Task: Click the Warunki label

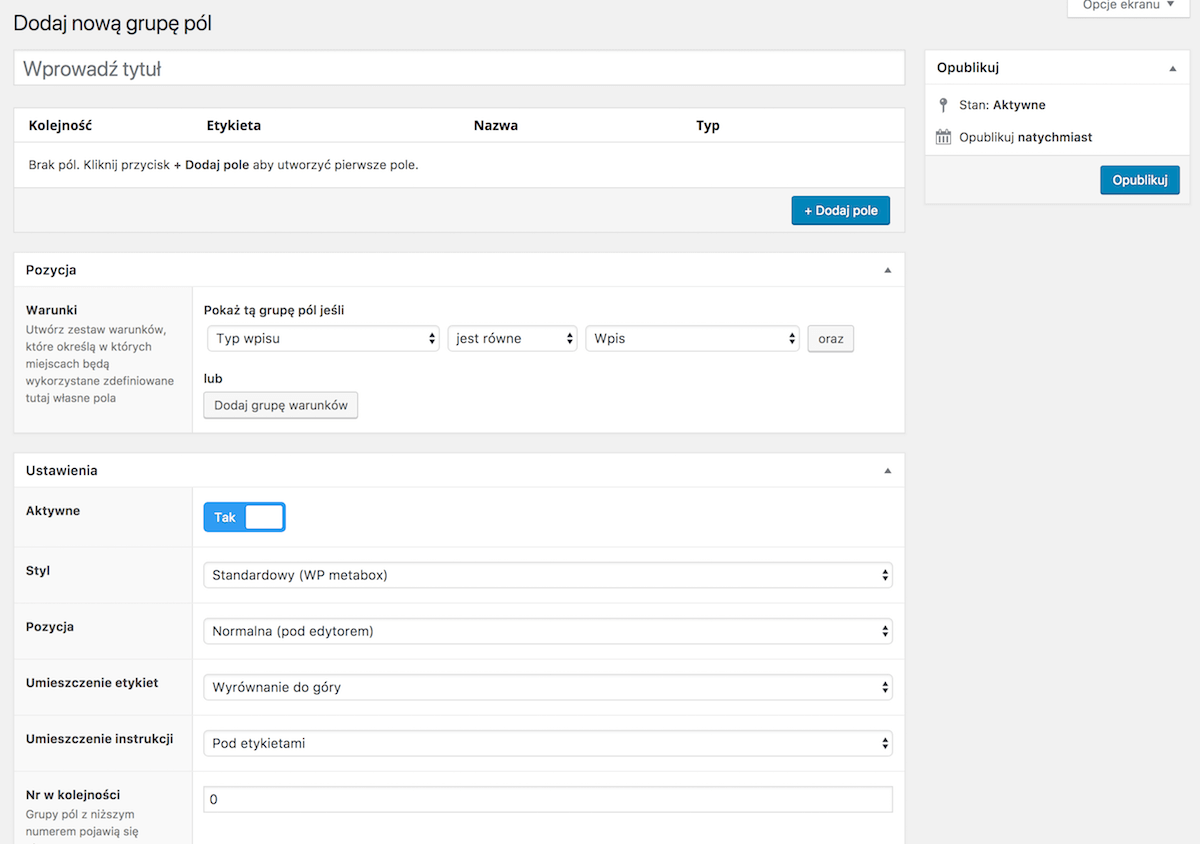Action: (x=52, y=310)
